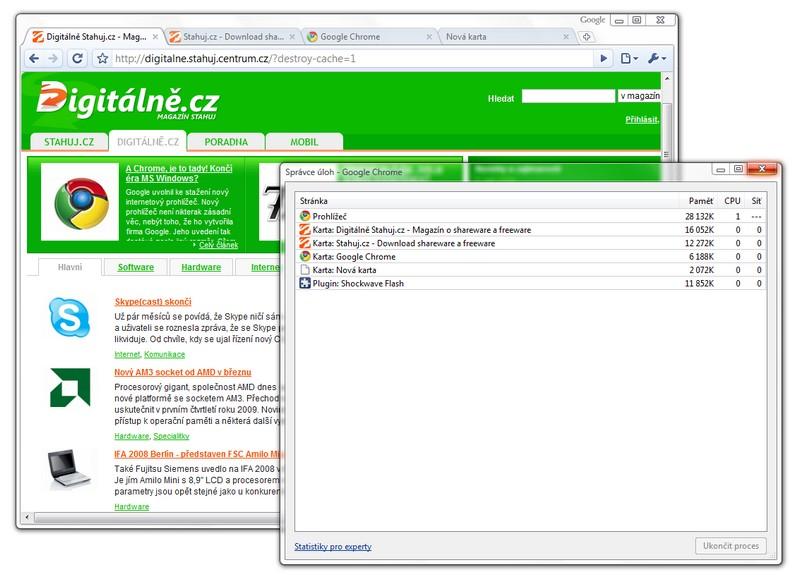Open the page control menu icon
The height and width of the screenshot is (575, 800).
629,59
